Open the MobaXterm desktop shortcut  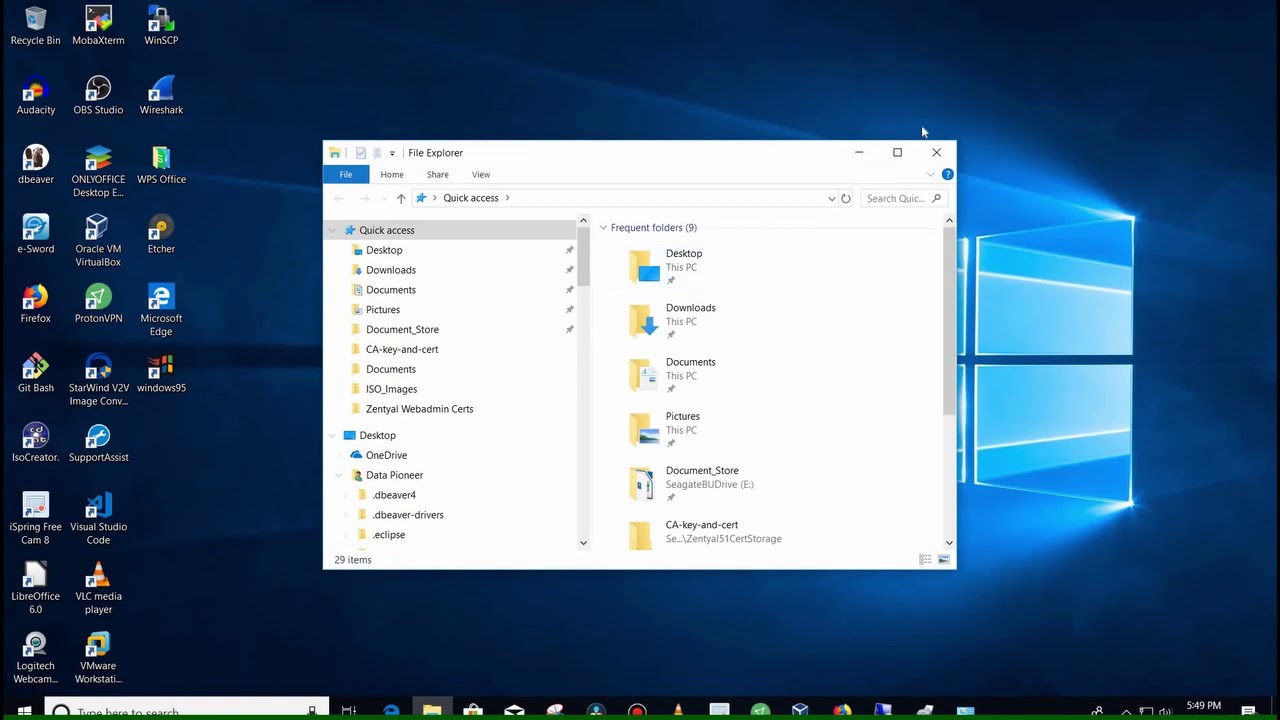(x=98, y=26)
